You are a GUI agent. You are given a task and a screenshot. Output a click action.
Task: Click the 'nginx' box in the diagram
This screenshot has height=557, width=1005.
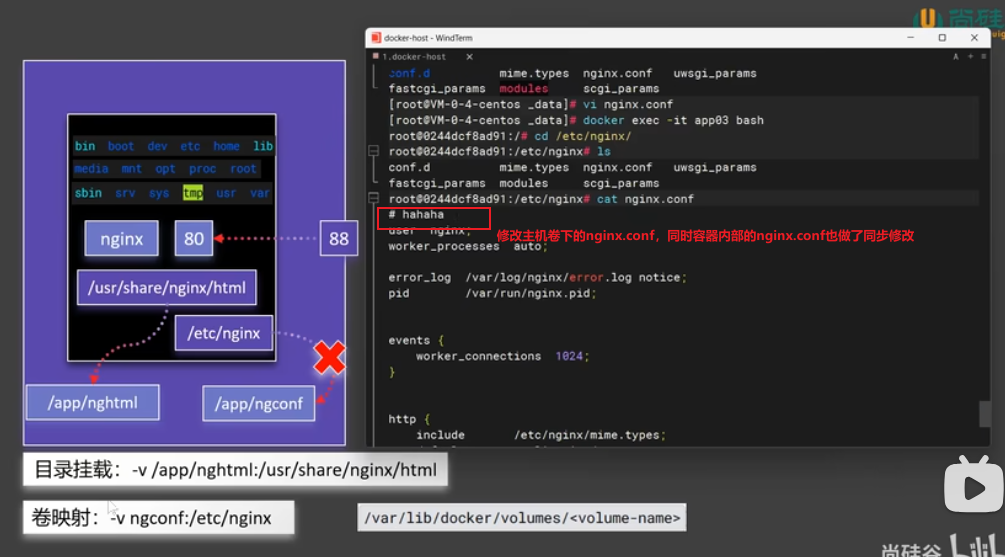click(x=121, y=238)
